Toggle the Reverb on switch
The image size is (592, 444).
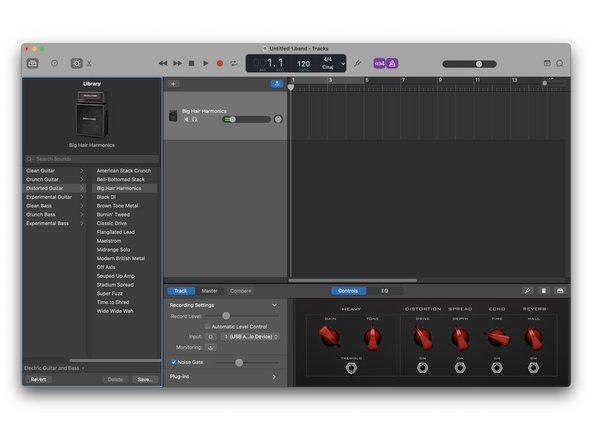(533, 367)
